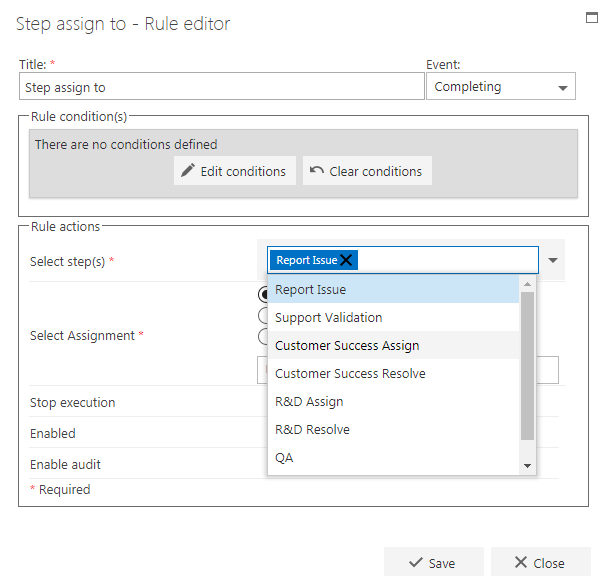The height and width of the screenshot is (588, 605).
Task: Choose Customer Success Assign step
Action: click(x=393, y=345)
